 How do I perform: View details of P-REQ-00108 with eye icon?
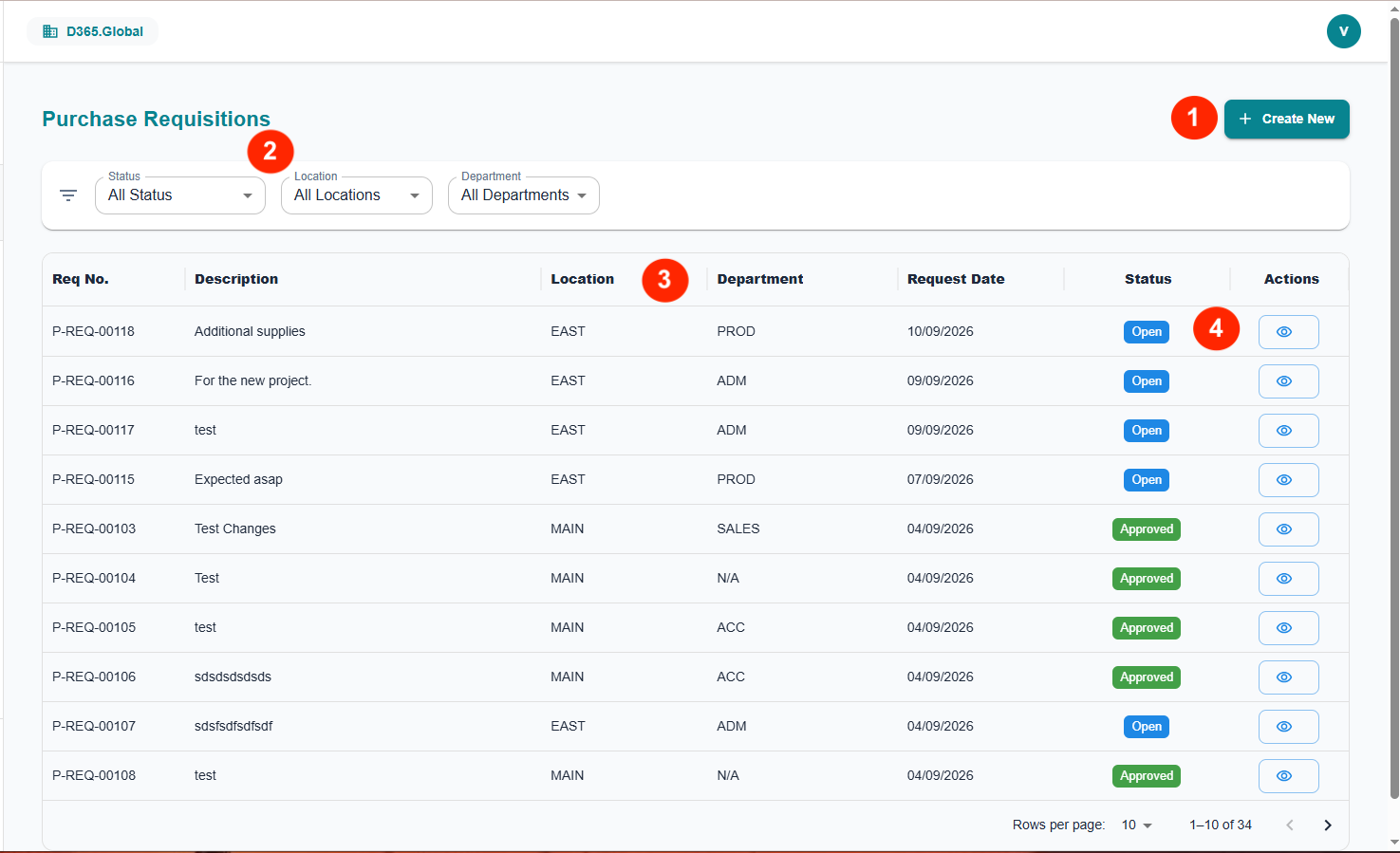(1288, 776)
